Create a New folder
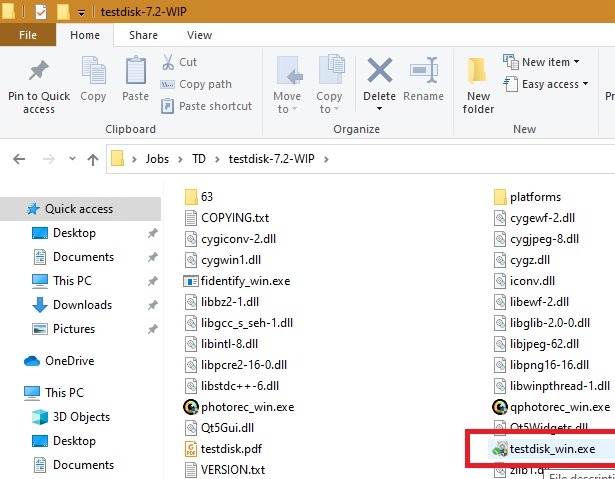This screenshot has width=615, height=479. click(478, 86)
